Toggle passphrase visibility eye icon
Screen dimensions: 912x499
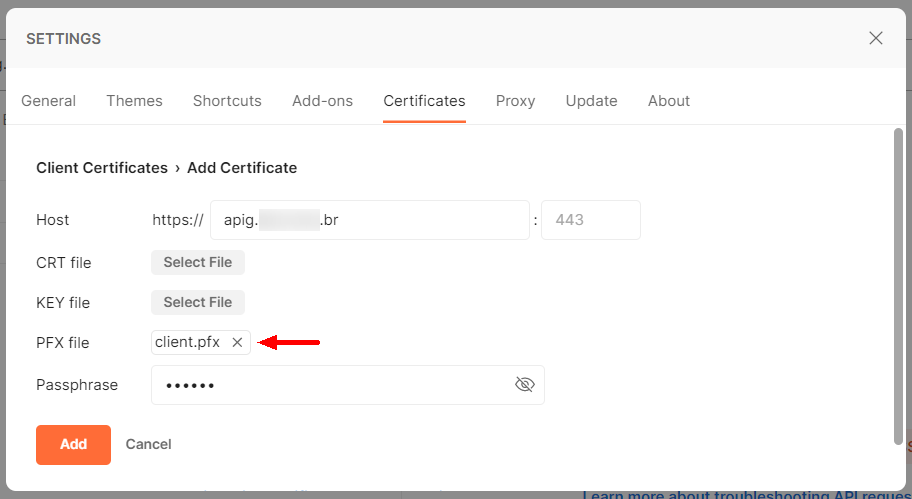(524, 385)
